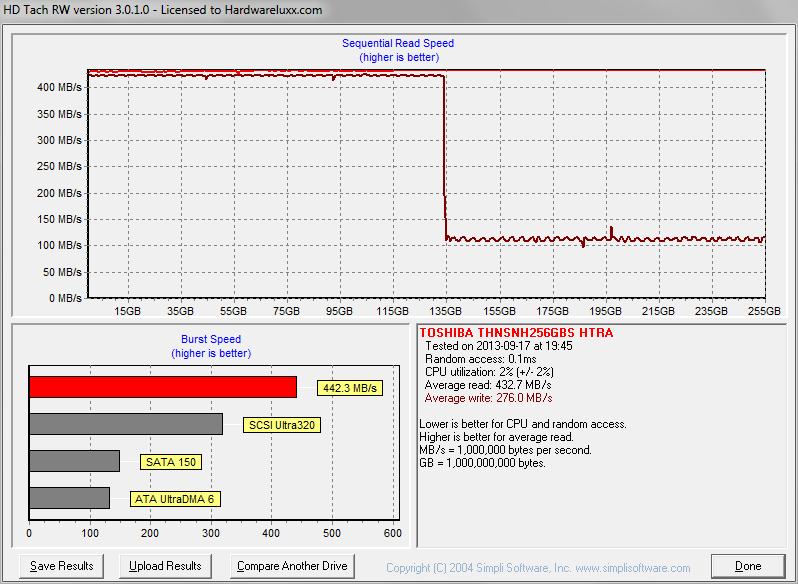The height and width of the screenshot is (584, 798).
Task: Click the 442.3 MB/s burst label
Action: pyautogui.click(x=350, y=388)
